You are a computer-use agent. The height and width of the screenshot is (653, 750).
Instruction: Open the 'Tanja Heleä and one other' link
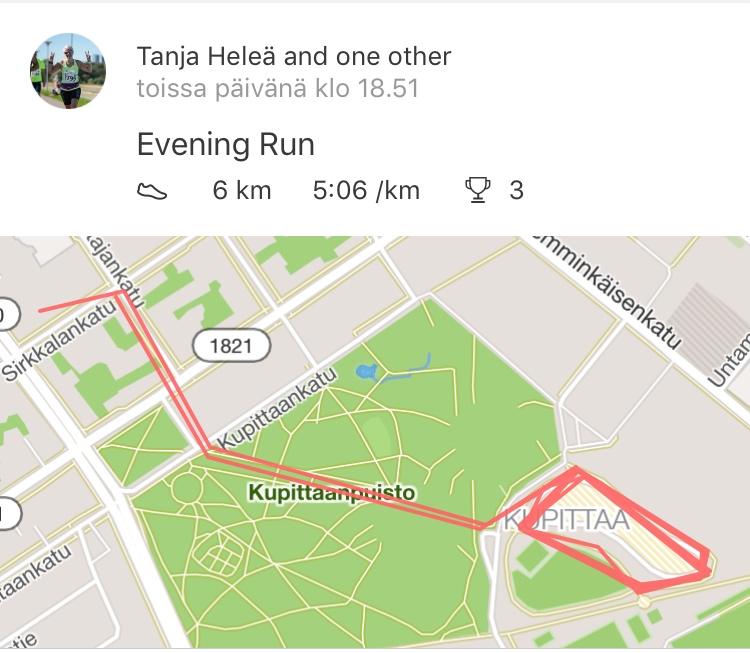pos(294,56)
